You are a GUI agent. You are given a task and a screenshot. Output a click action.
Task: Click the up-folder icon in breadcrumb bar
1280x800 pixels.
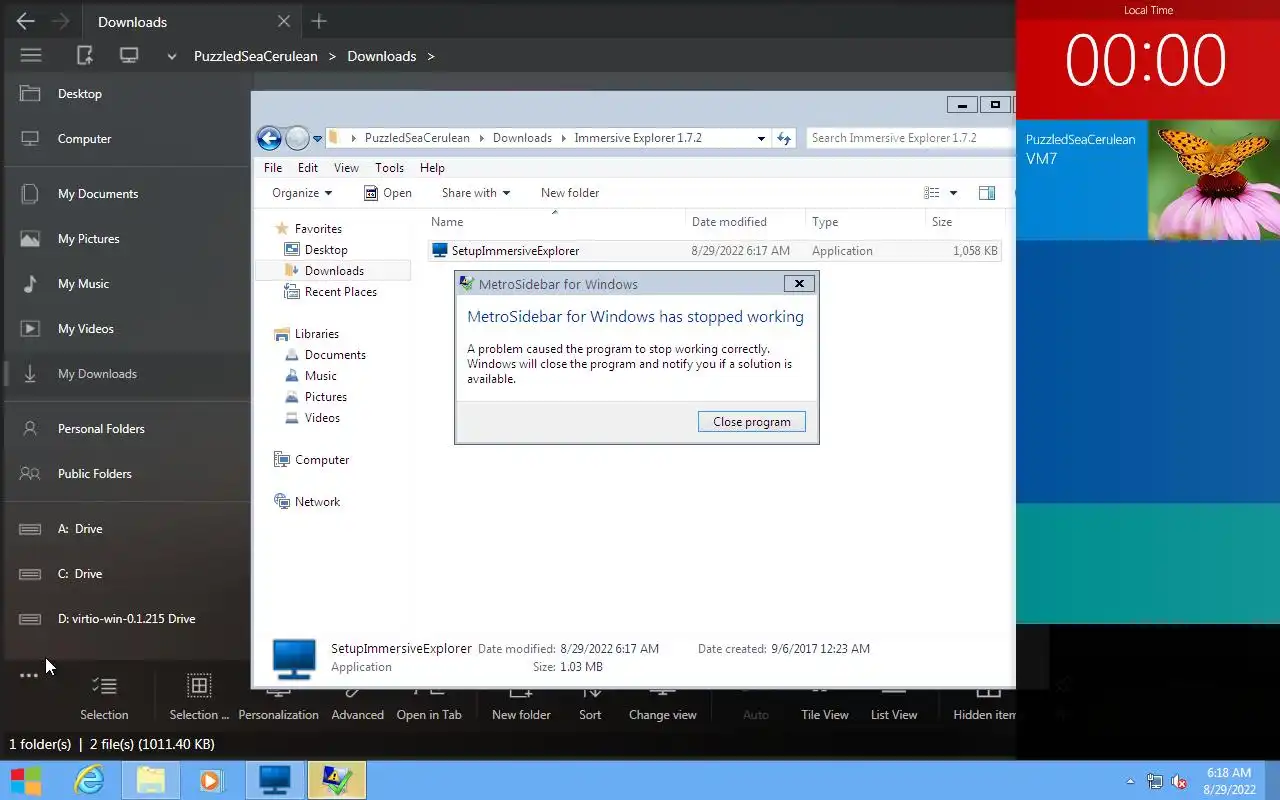[85, 56]
